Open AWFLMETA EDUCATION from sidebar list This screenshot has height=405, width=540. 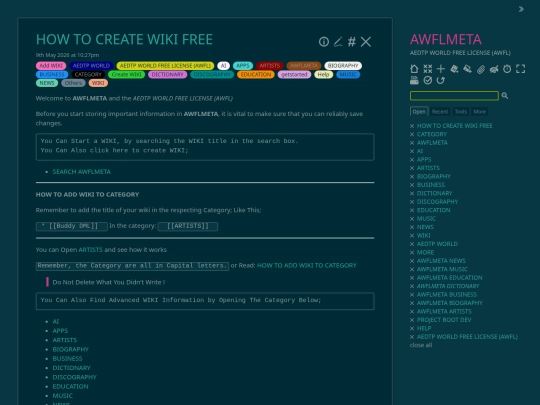pos(449,278)
